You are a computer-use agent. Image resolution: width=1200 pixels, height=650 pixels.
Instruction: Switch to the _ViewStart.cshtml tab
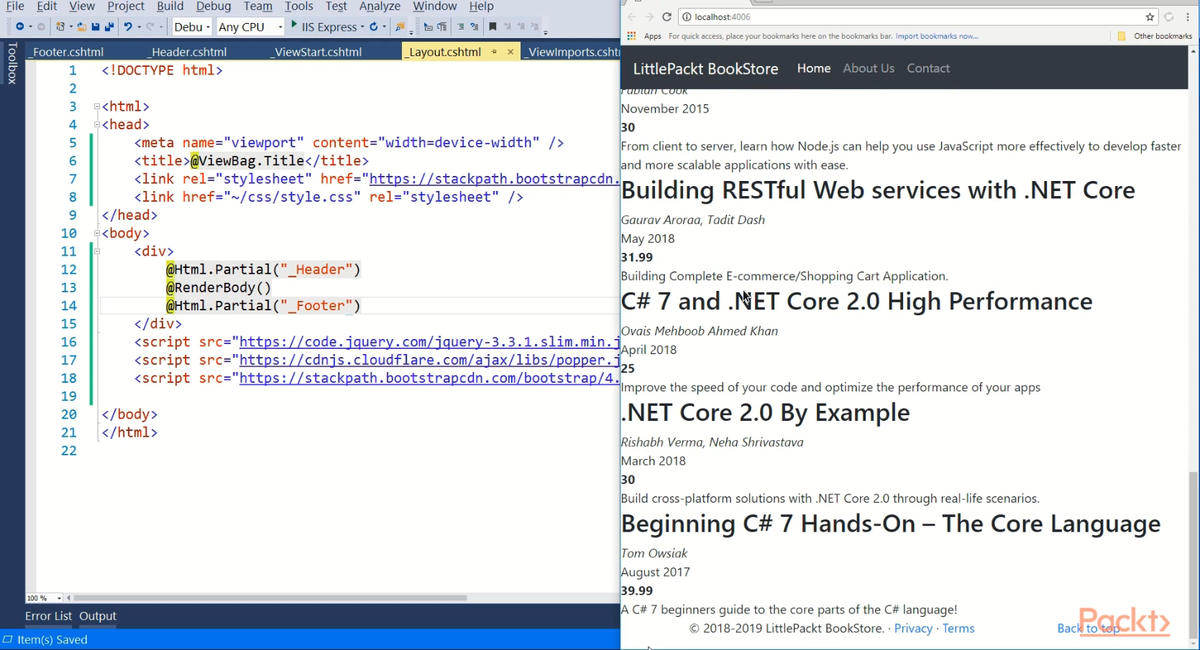(x=317, y=52)
